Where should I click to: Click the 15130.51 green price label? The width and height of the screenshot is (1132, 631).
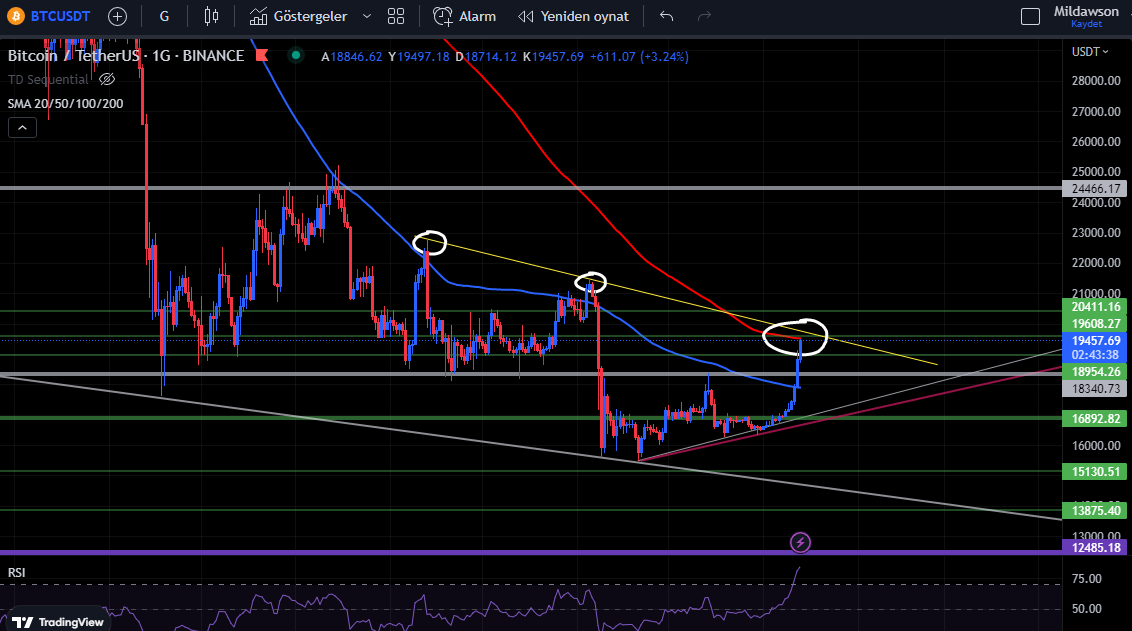click(1095, 472)
